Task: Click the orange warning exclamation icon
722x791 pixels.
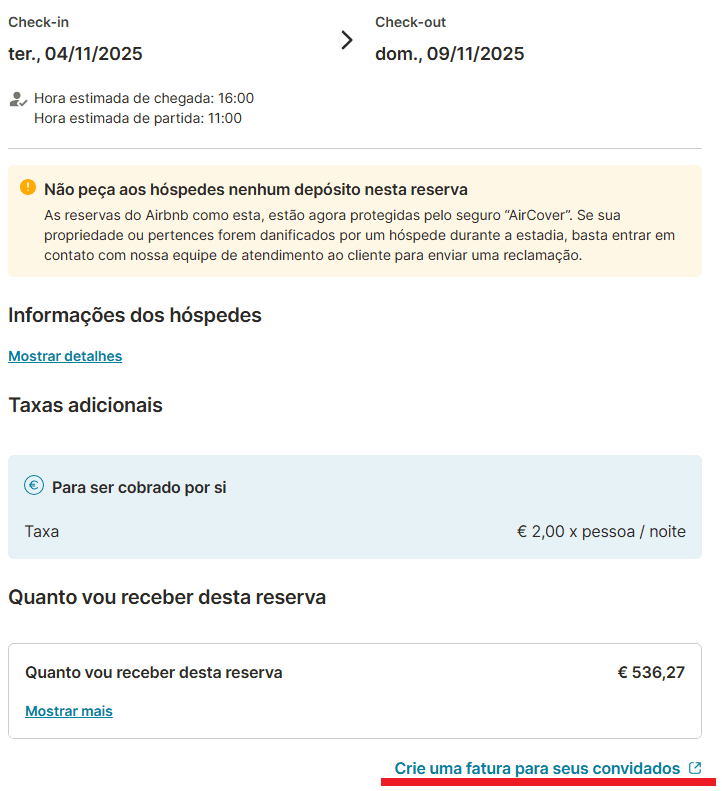Action: pyautogui.click(x=27, y=187)
